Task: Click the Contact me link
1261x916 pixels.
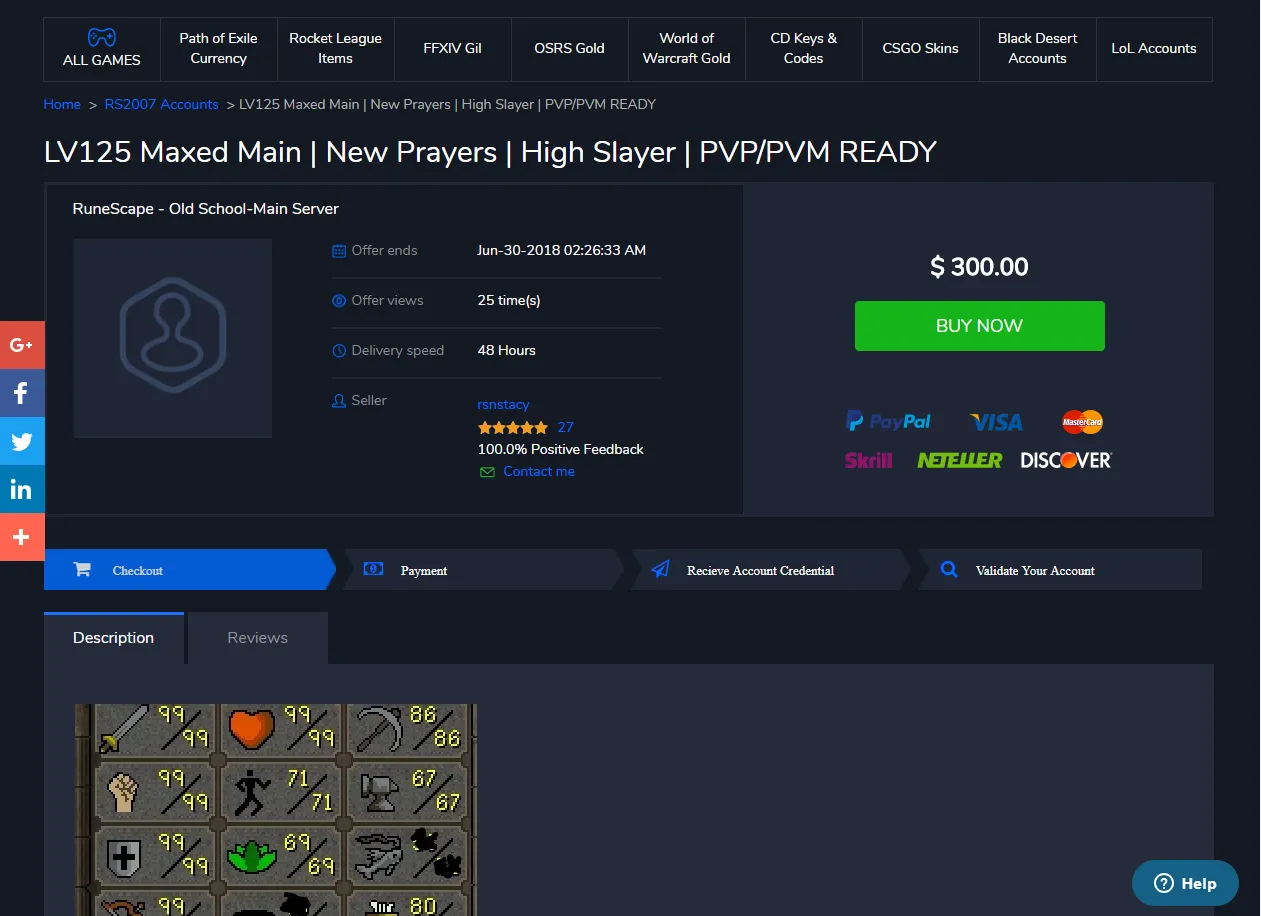Action: (539, 472)
